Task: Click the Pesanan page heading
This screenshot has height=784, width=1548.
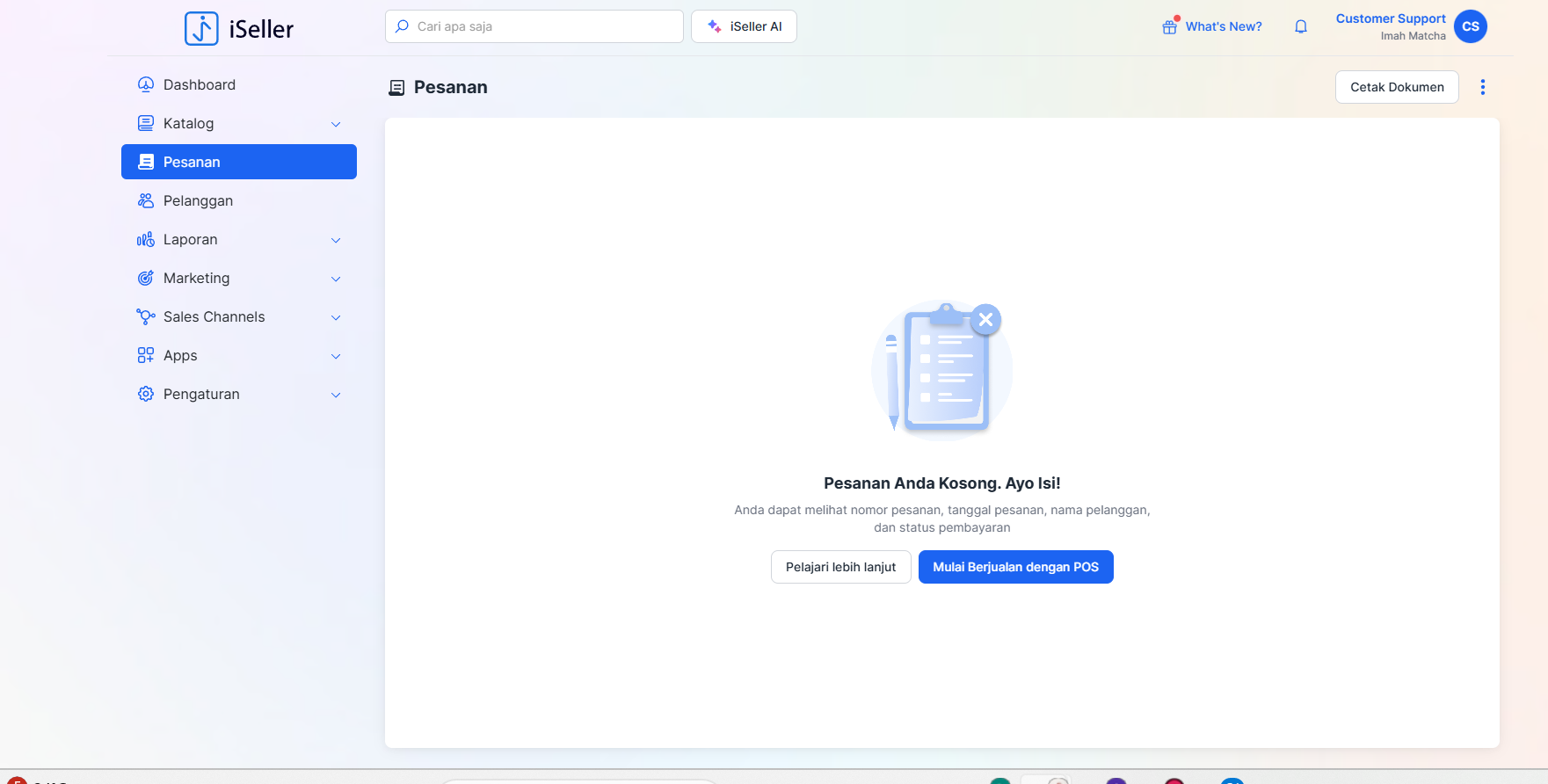Action: 450,87
